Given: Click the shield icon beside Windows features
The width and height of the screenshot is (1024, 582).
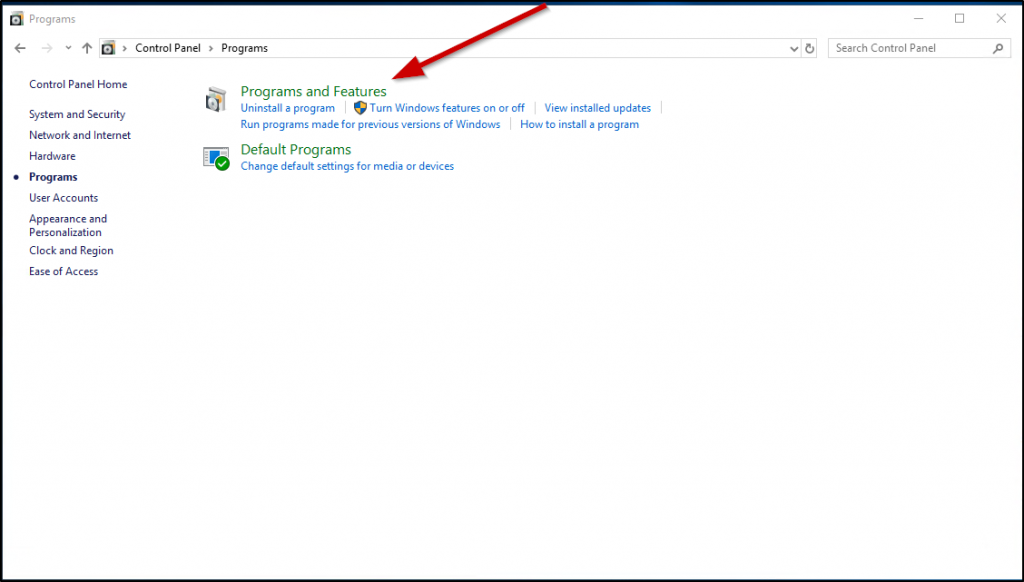Looking at the screenshot, I should point(360,108).
